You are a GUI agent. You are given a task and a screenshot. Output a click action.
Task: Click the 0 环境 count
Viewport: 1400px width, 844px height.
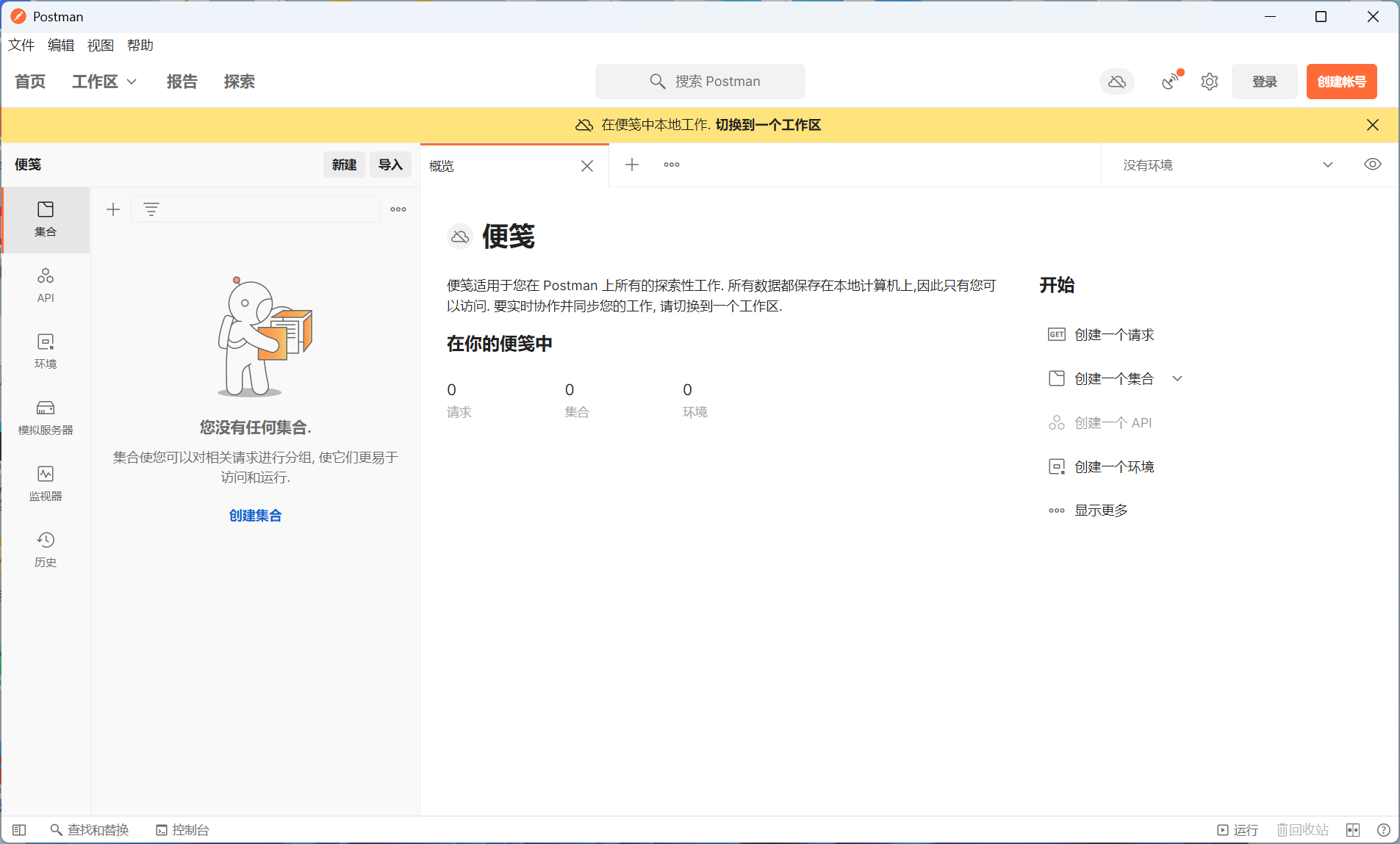(695, 400)
